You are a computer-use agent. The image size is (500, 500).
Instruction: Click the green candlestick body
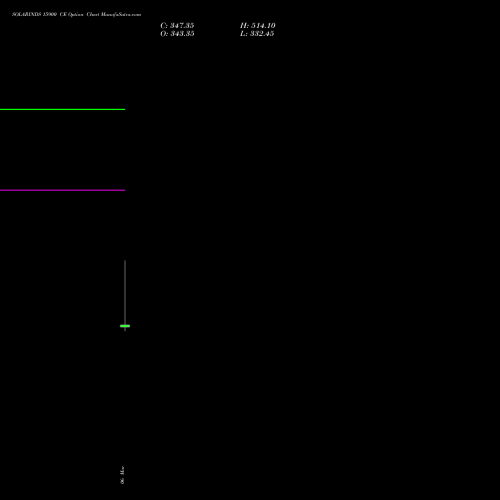125,326
